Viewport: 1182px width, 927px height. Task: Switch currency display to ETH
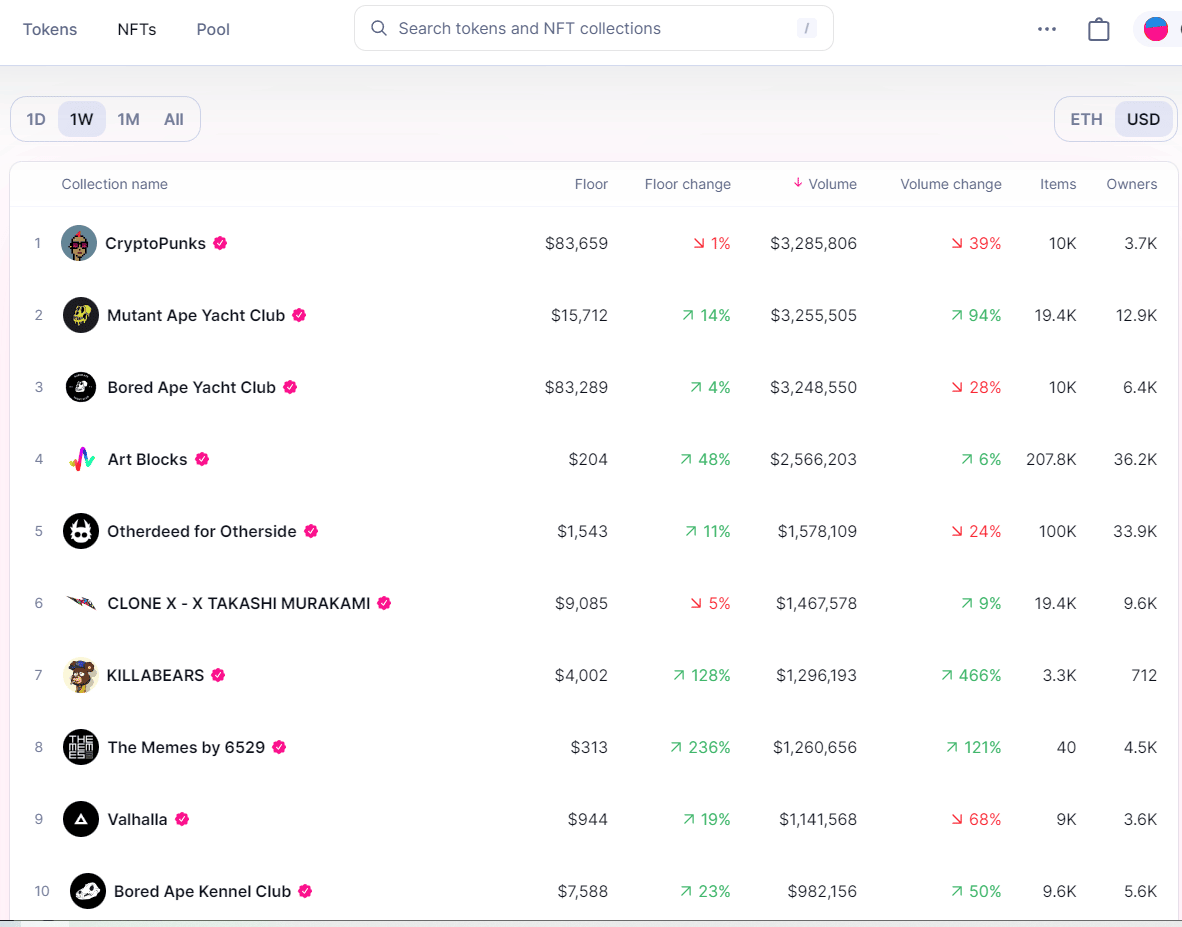[x=1086, y=119]
